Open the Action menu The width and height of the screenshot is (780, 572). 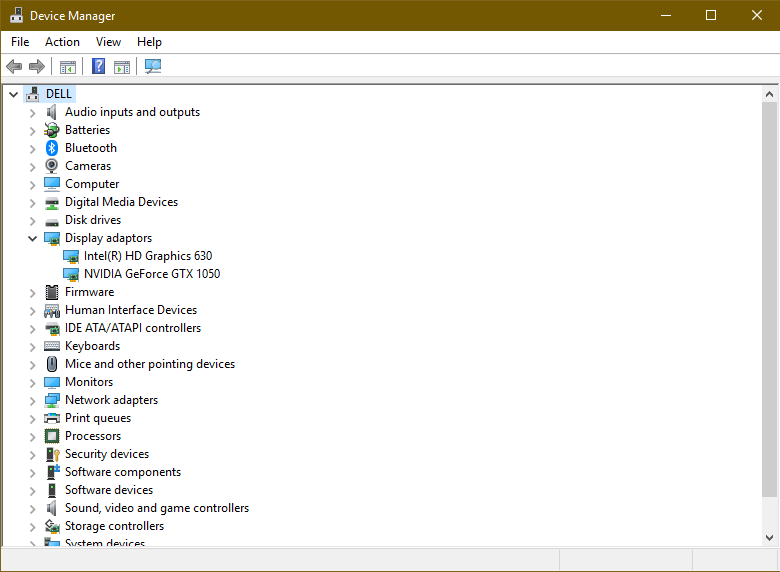click(x=62, y=42)
